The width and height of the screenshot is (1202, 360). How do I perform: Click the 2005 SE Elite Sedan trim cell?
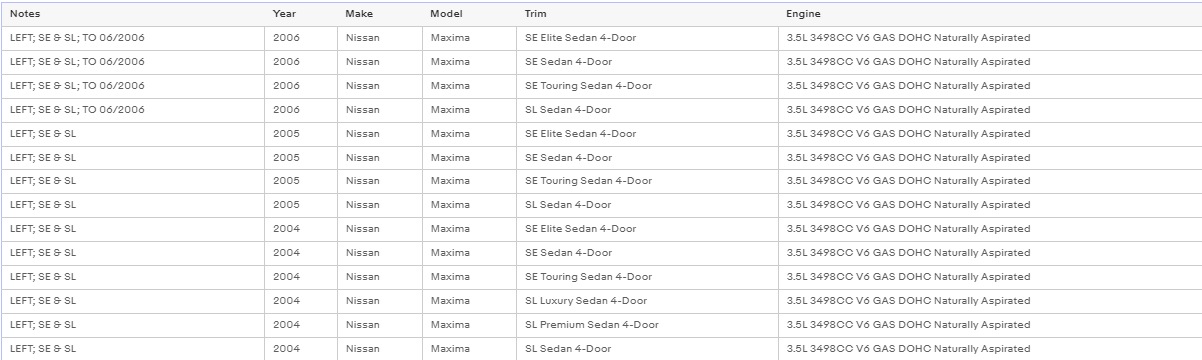click(x=647, y=134)
